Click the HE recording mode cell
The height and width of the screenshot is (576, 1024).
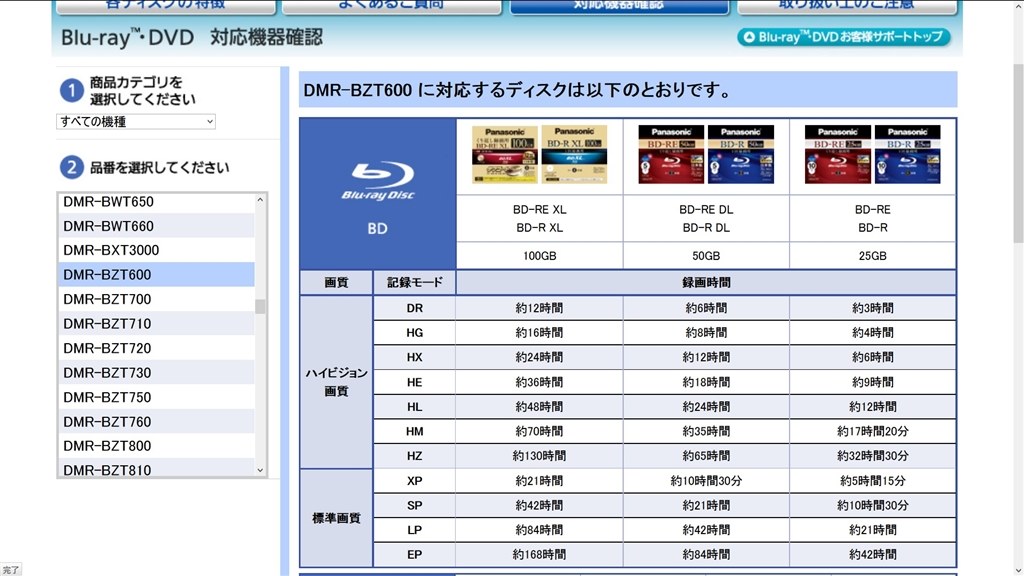(415, 383)
